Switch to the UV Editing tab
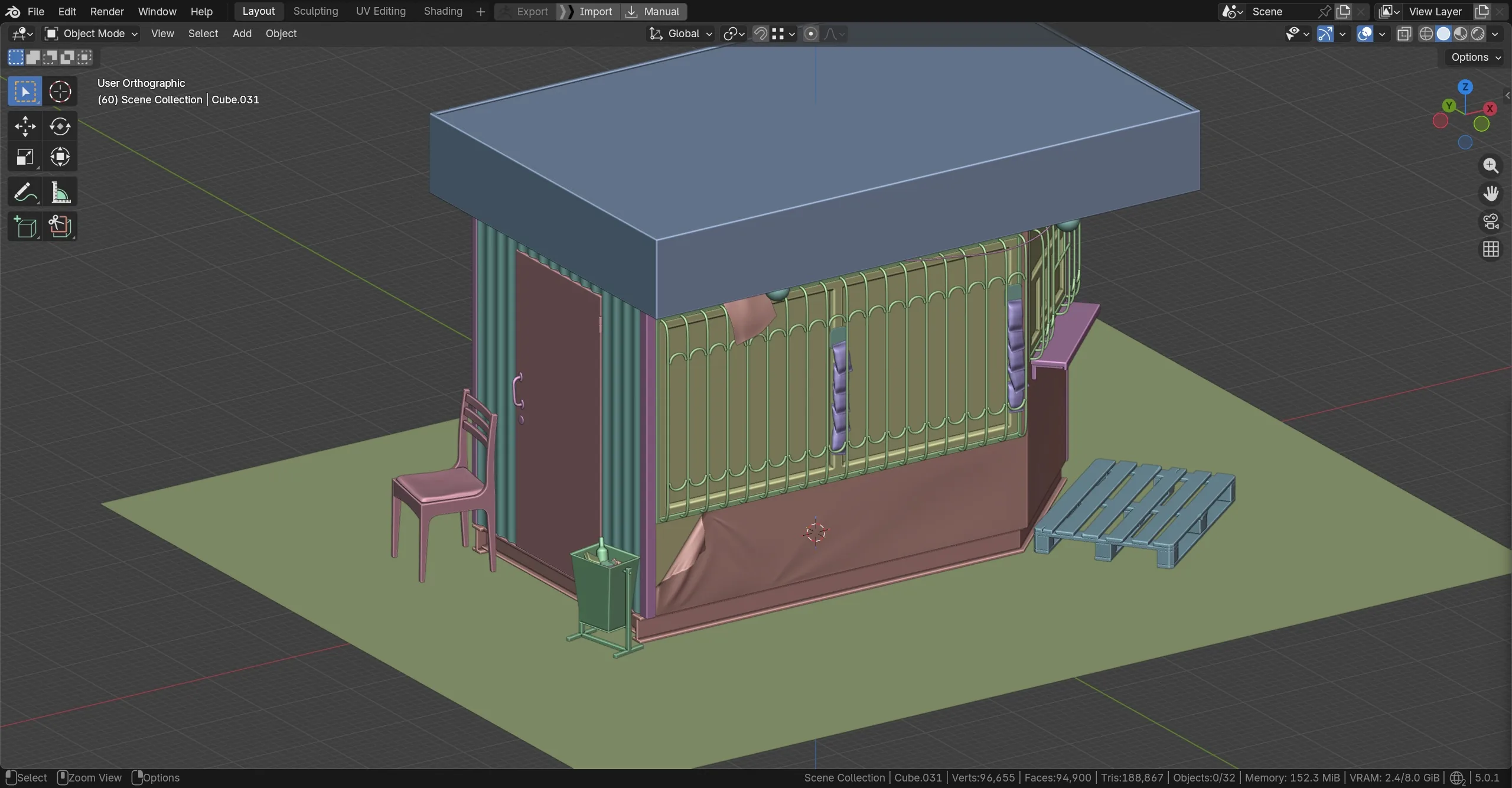Screen dimensions: 1512x788 [x=380, y=11]
